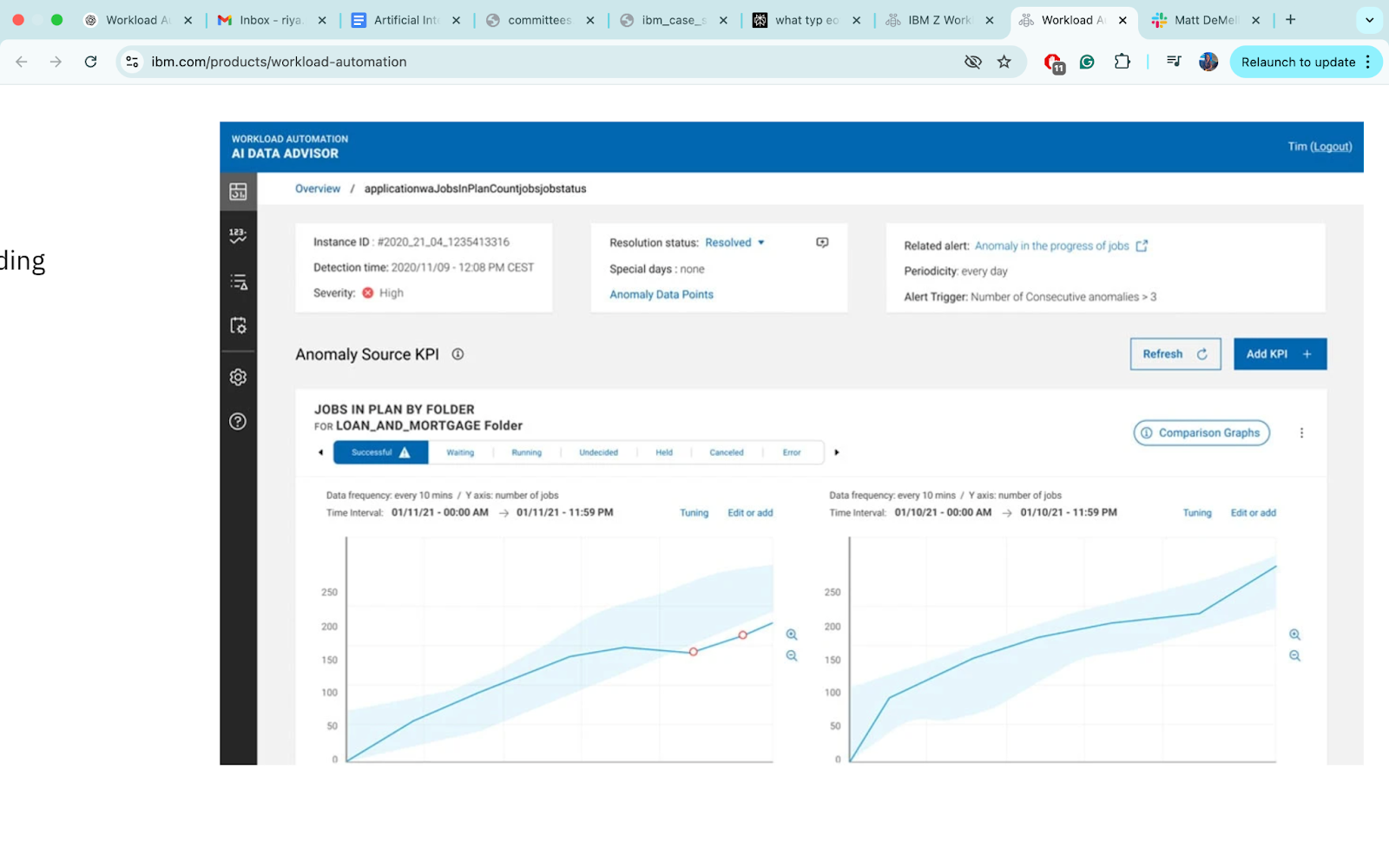Click the Add KPI button
Image resolution: width=1389 pixels, height=868 pixels.
1280,354
